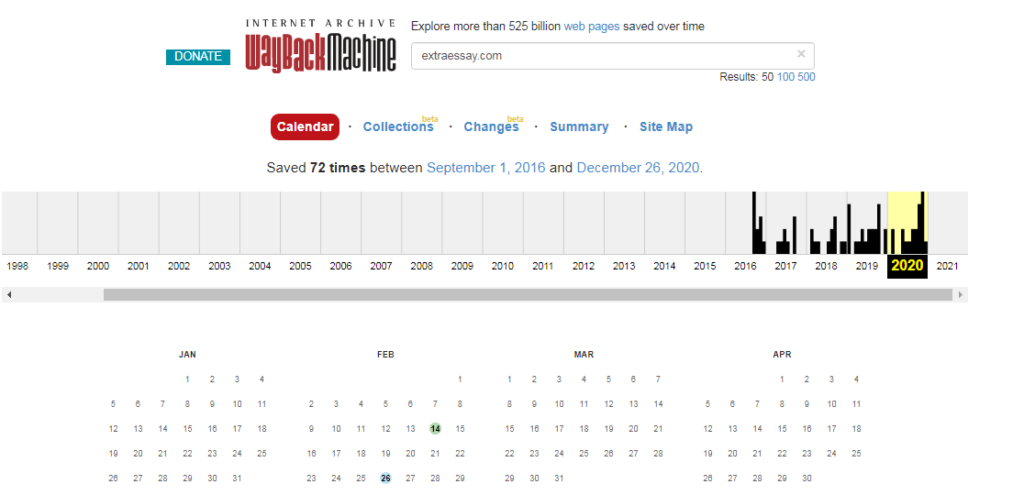Select year 2017 in the timeline
Image resolution: width=1024 pixels, height=495 pixels.
pos(786,266)
